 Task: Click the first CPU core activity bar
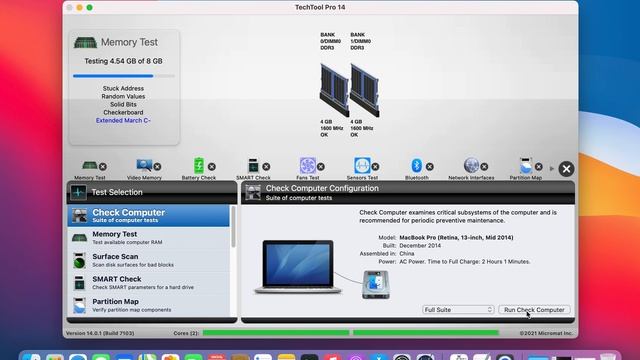click(276, 333)
